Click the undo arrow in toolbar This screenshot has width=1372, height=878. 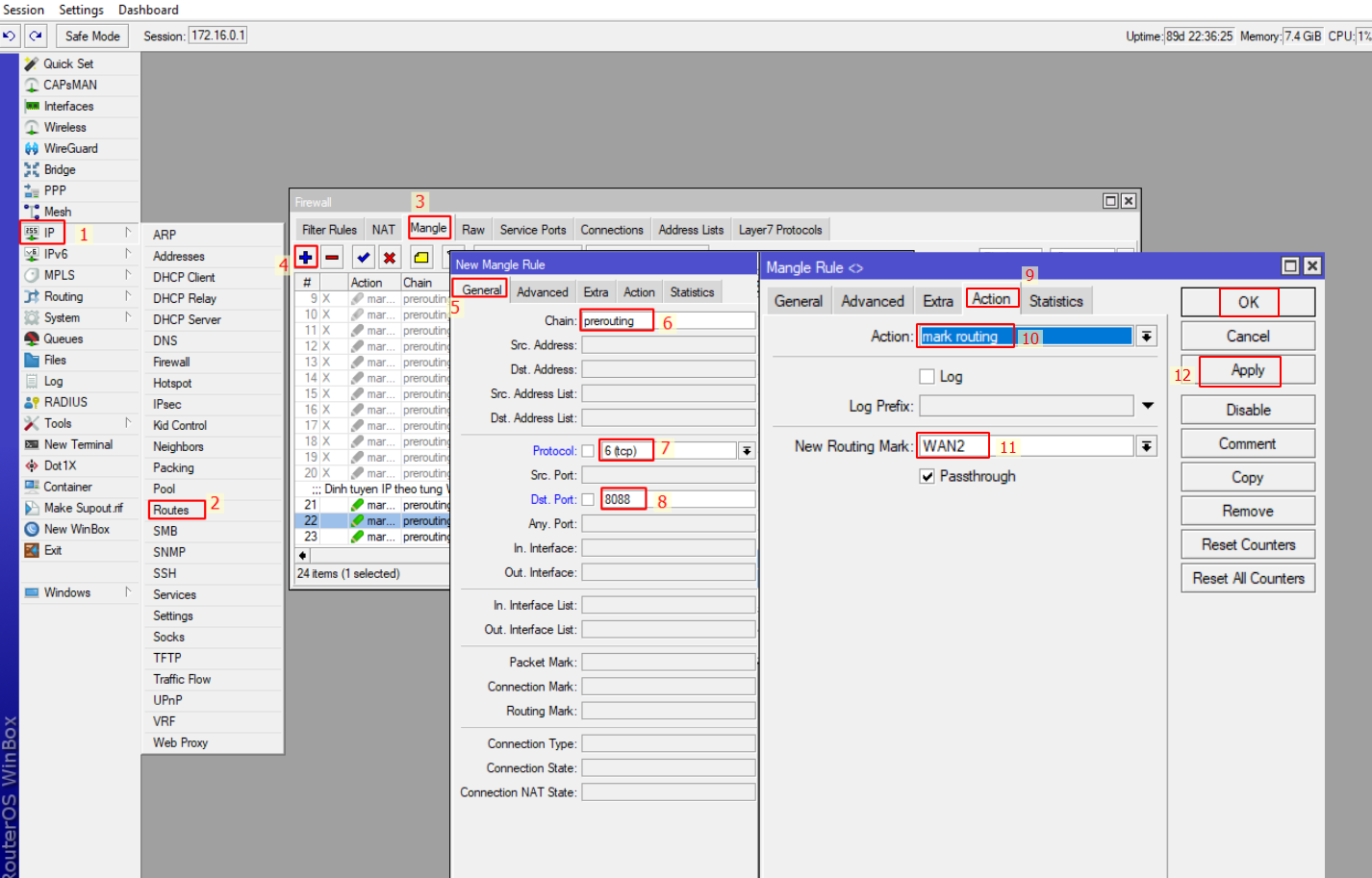click(10, 36)
